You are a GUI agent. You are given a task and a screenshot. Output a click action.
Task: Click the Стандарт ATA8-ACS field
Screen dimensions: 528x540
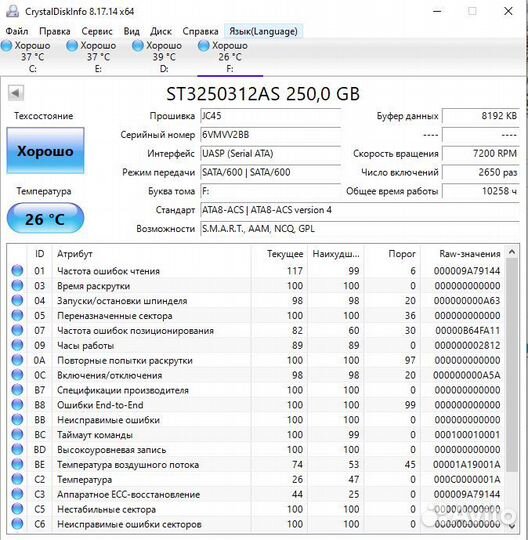point(360,210)
